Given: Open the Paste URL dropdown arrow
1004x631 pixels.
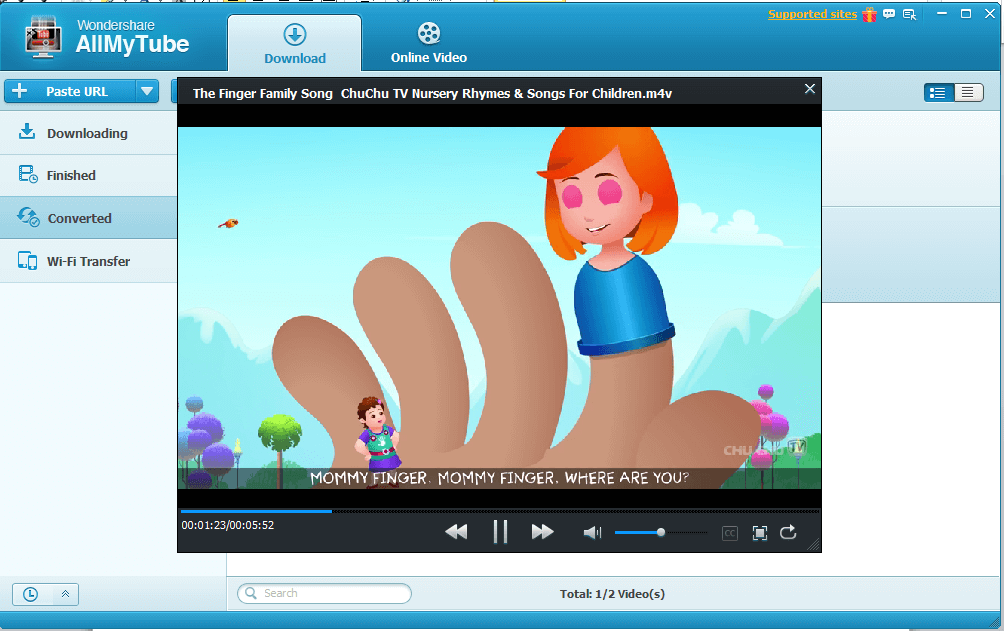Looking at the screenshot, I should point(147,92).
